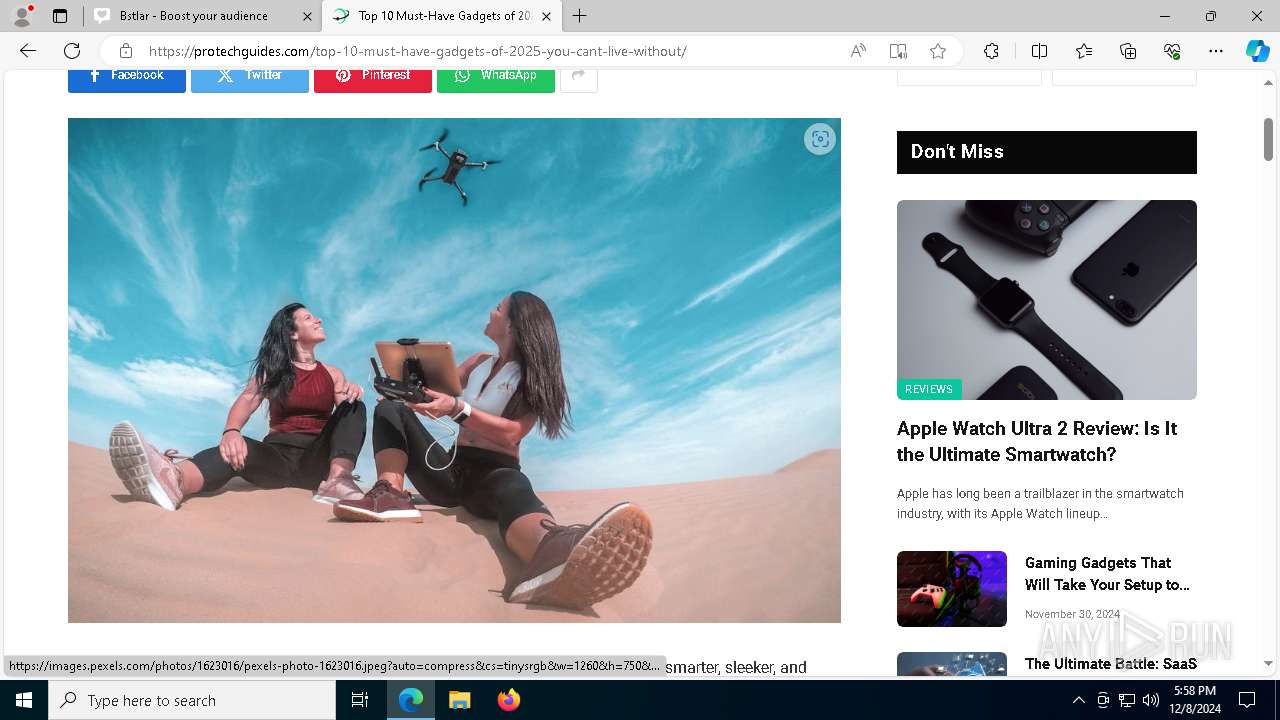Viewport: 1280px width, 720px height.
Task: Open the taskbar clock and date
Action: click(x=1194, y=700)
